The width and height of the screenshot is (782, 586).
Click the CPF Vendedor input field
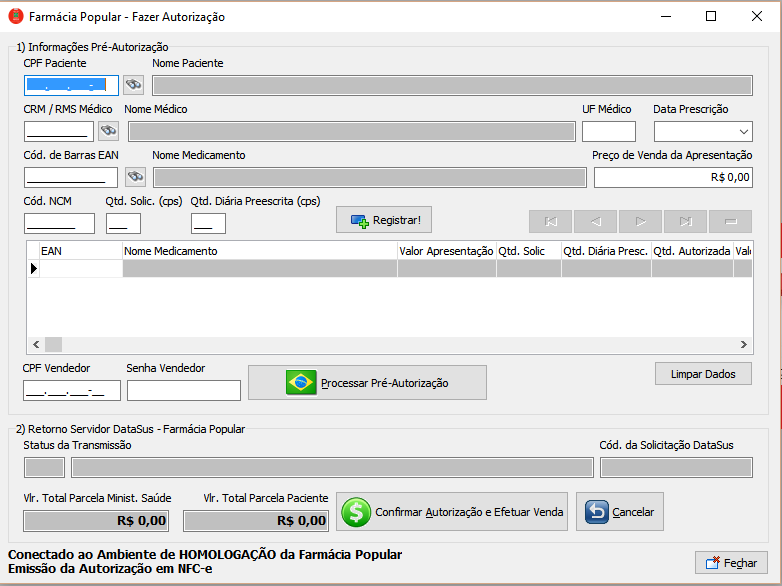(x=72, y=391)
